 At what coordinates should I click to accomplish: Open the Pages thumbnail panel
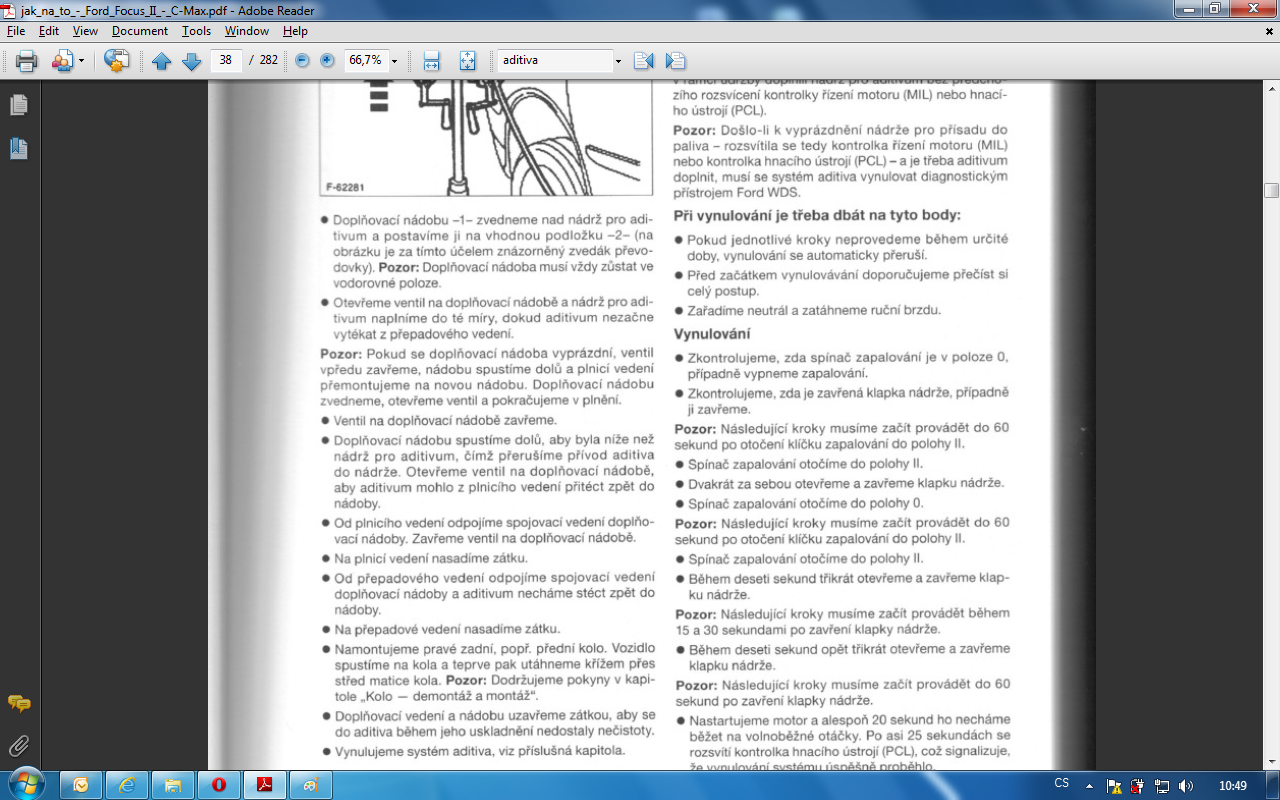[18, 105]
